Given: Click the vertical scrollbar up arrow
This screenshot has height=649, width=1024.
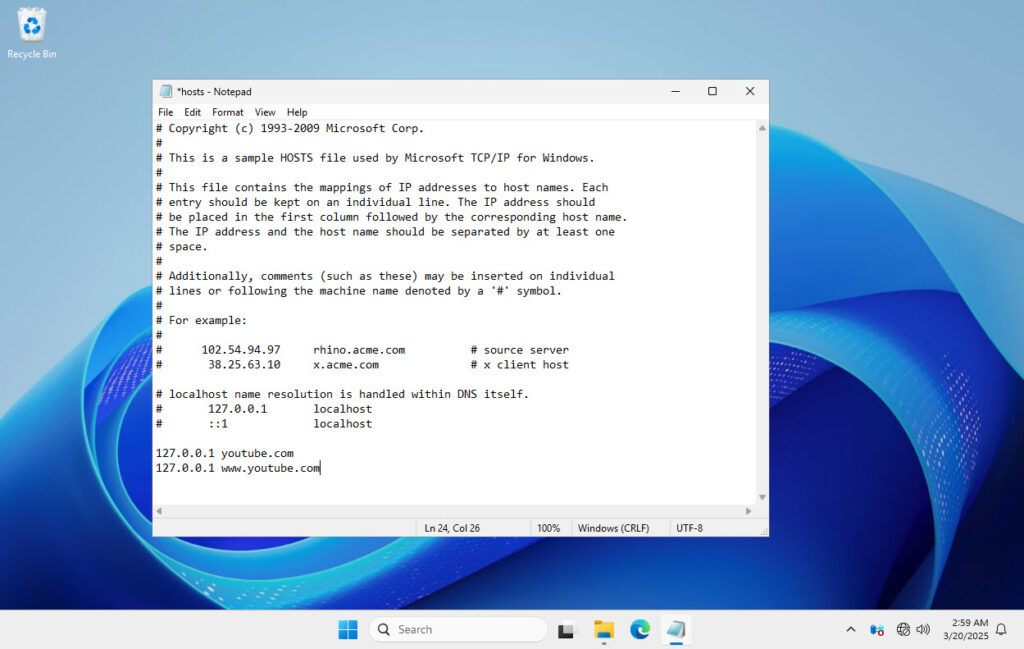Looking at the screenshot, I should coord(762,128).
